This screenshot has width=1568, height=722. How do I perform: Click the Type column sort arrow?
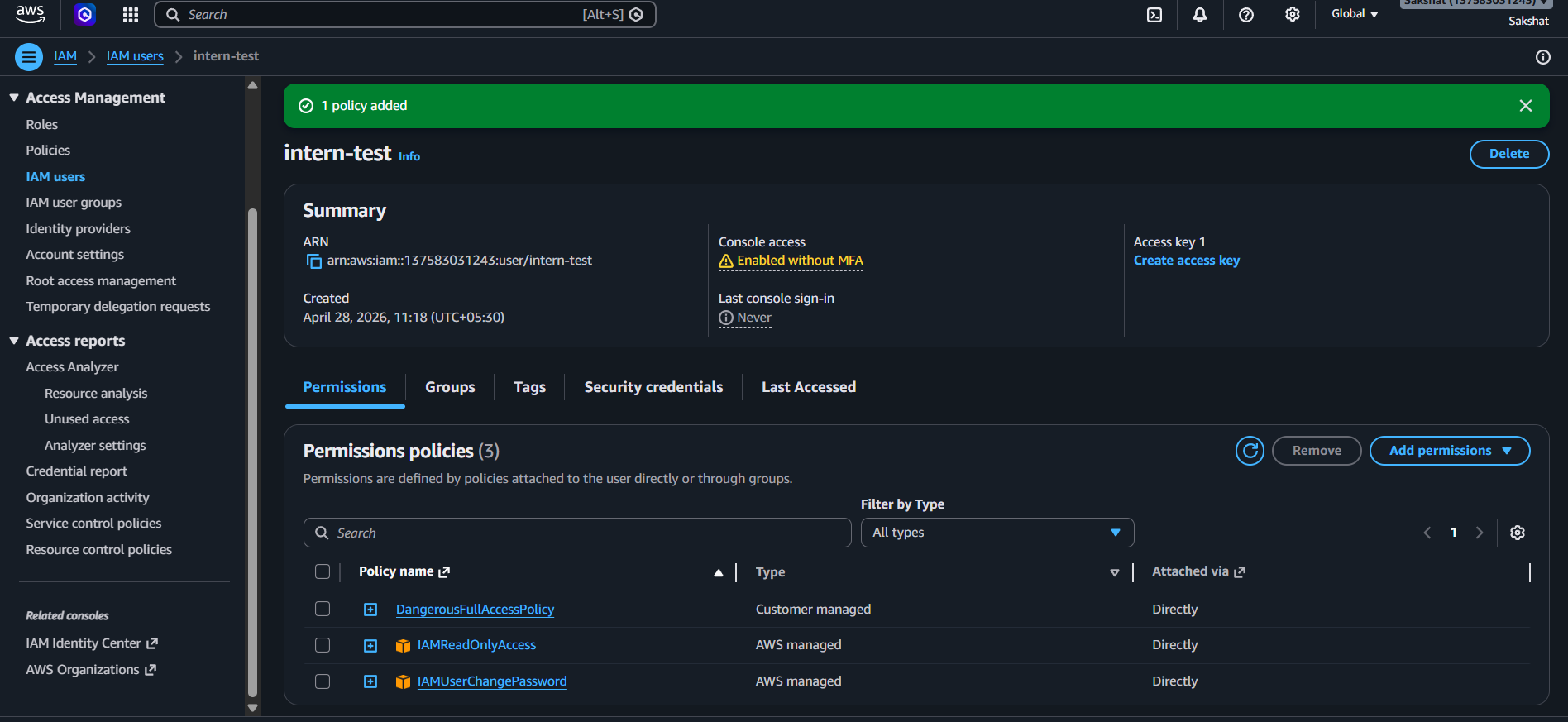[1115, 572]
